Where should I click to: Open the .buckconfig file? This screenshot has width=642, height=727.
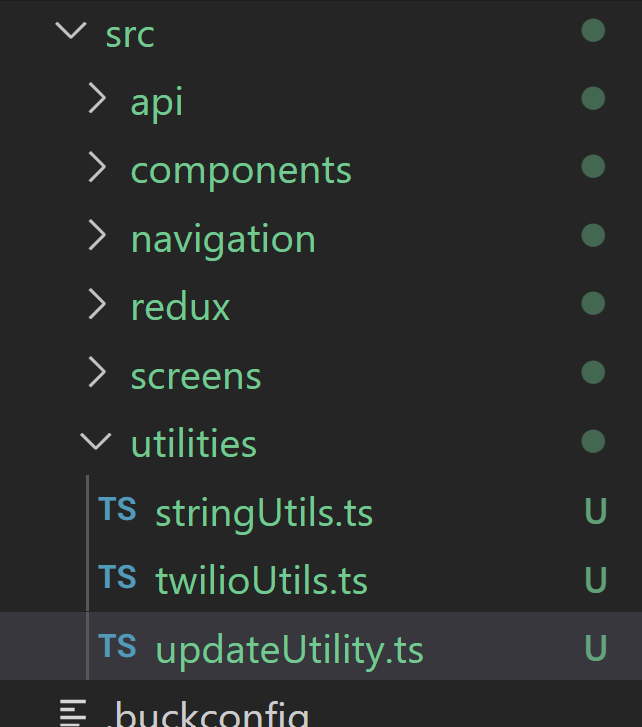[x=207, y=714]
